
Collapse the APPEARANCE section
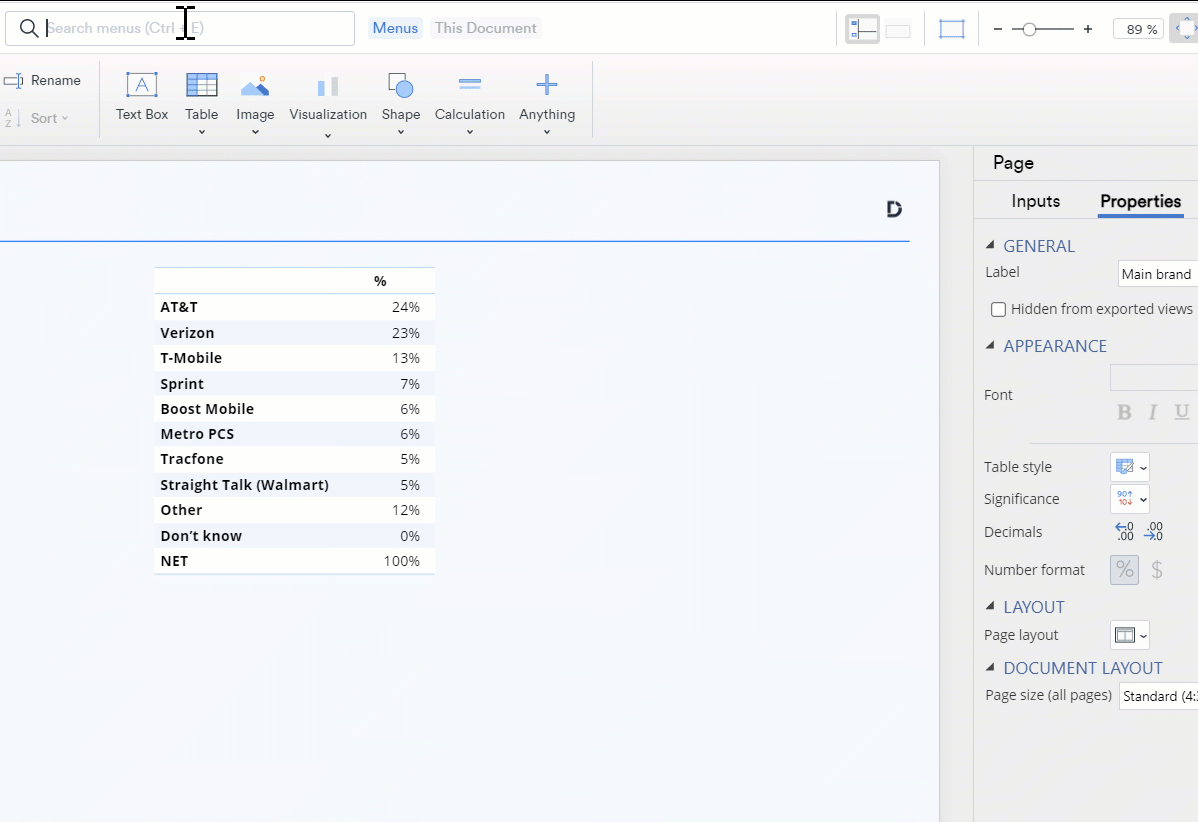[x=990, y=345]
